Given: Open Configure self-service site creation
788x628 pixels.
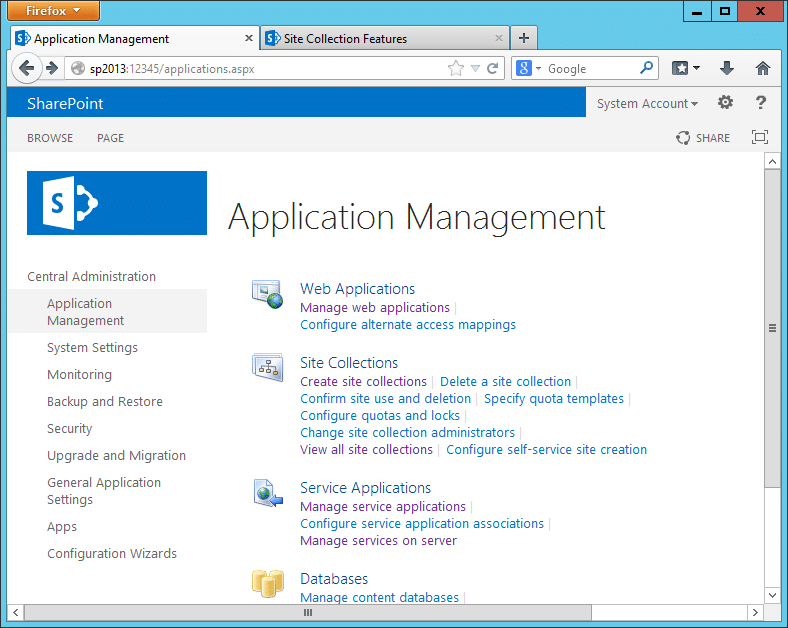Looking at the screenshot, I should 546,450.
